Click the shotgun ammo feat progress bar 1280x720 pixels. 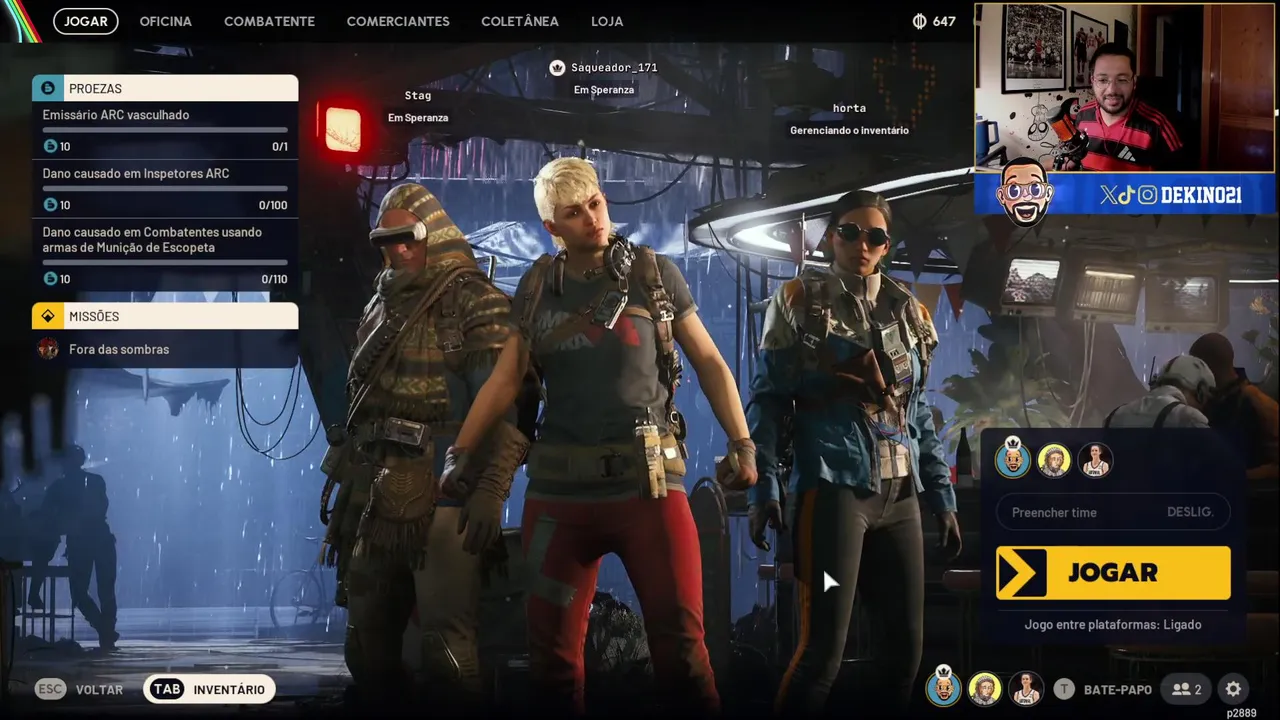(165, 262)
